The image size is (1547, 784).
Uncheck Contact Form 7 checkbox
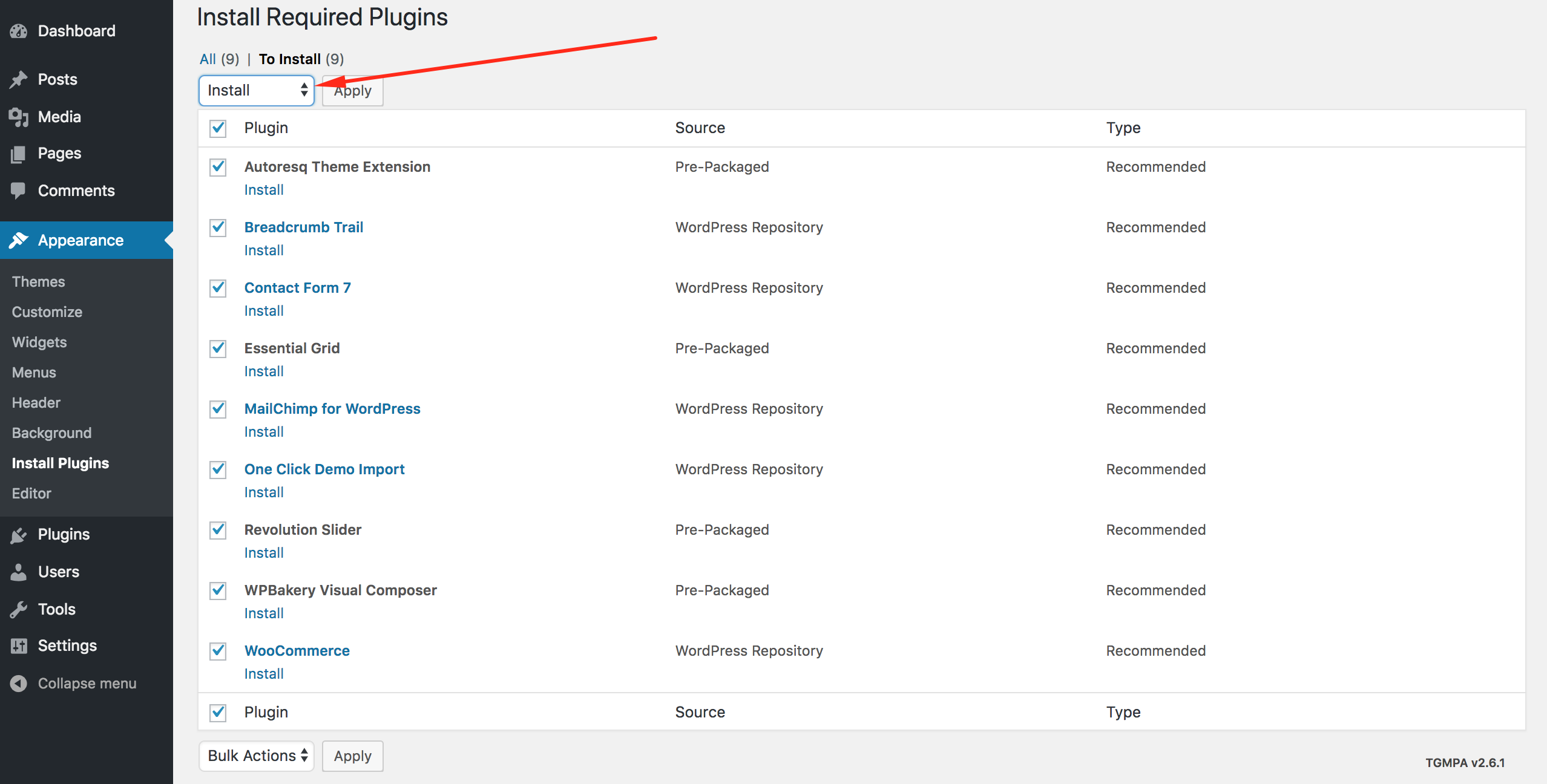click(218, 288)
